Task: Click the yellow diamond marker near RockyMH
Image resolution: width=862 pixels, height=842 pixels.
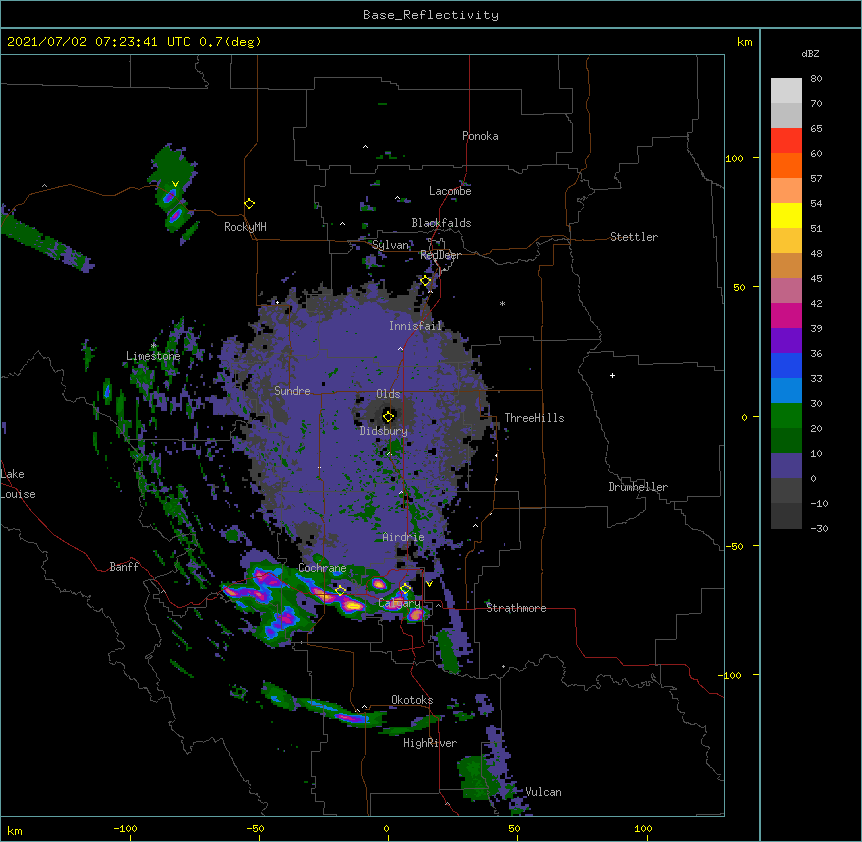Action: pyautogui.click(x=250, y=204)
